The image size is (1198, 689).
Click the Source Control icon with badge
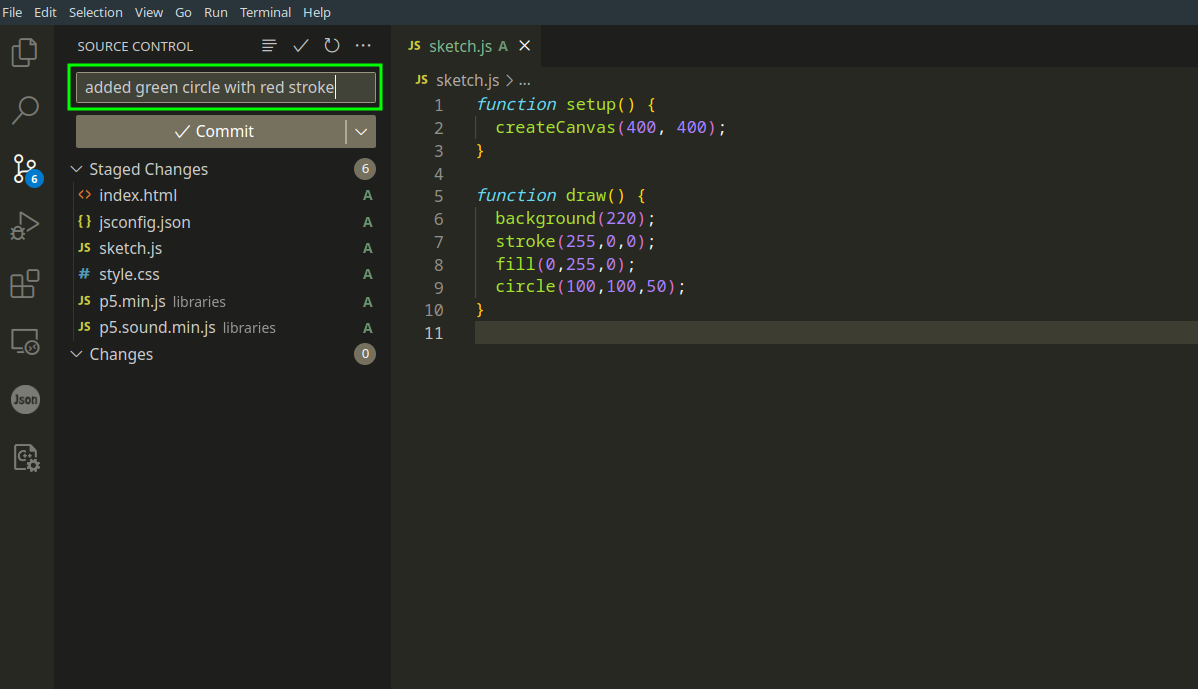pyautogui.click(x=25, y=169)
